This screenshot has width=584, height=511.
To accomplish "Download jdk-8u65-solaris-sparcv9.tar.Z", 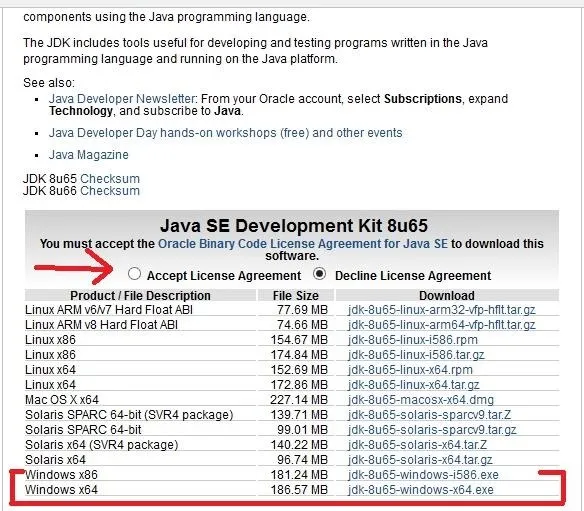I will tap(429, 415).
